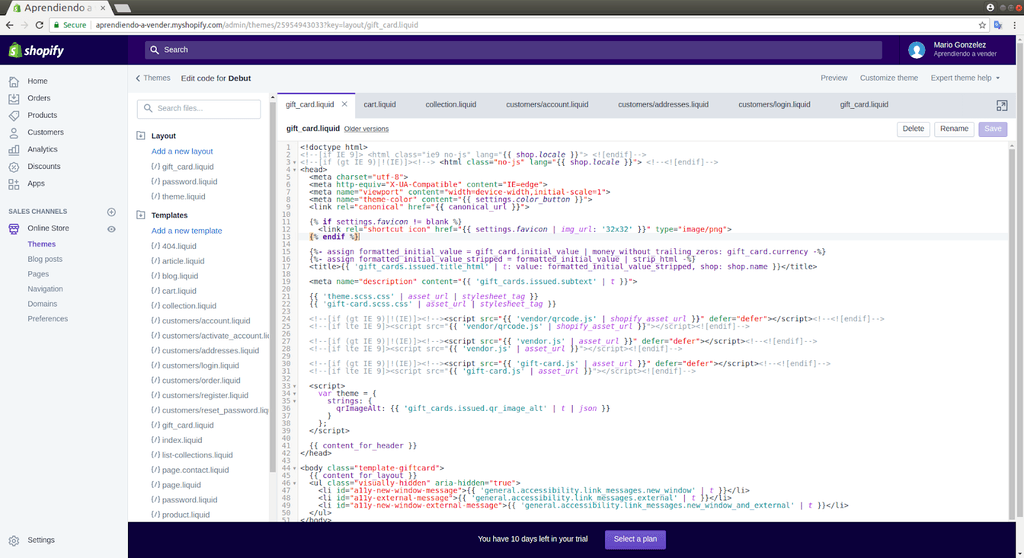Open customers/order.liquid file
The width and height of the screenshot is (1024, 558).
[x=196, y=380]
